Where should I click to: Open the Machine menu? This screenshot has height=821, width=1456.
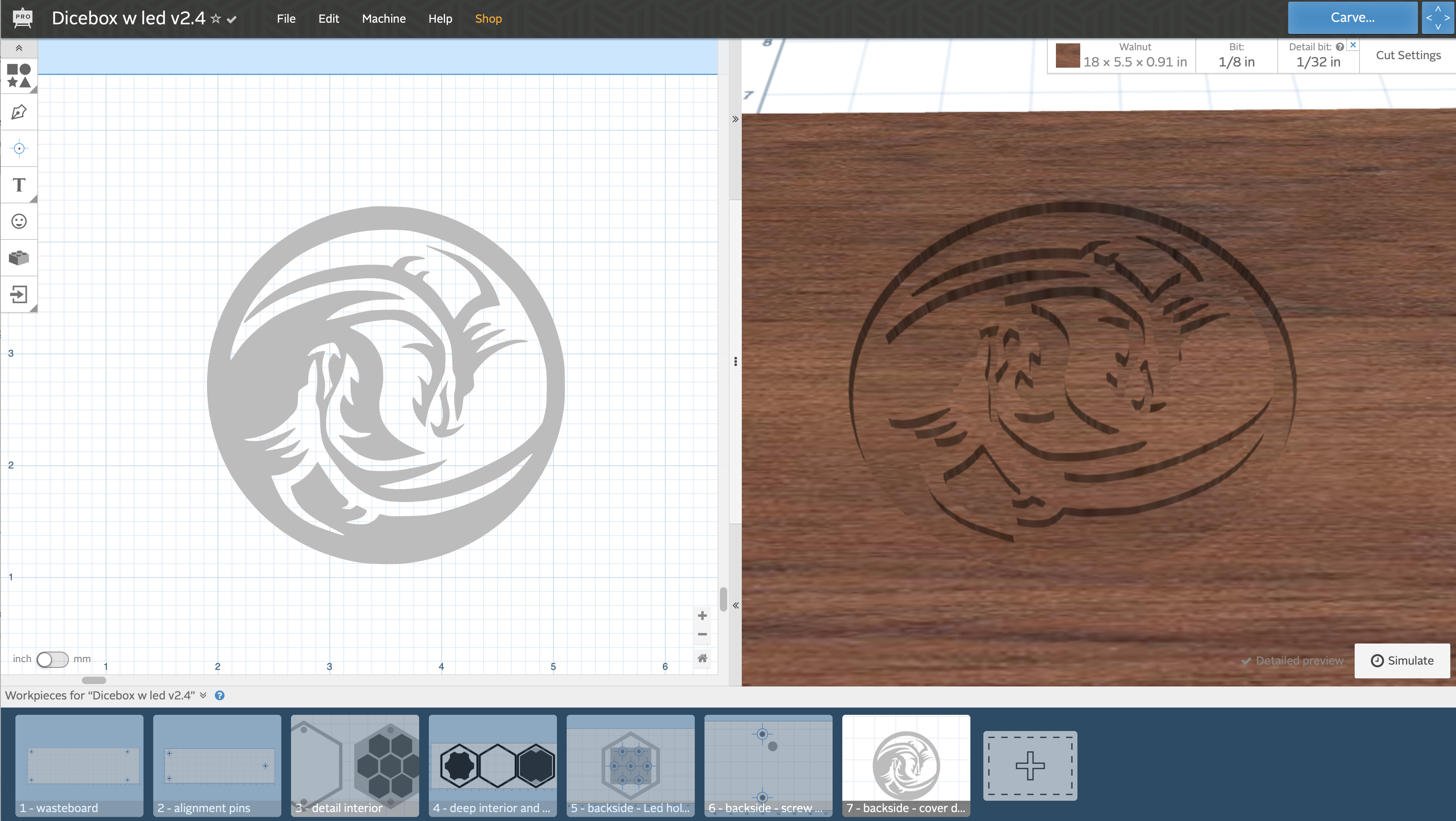pos(383,19)
